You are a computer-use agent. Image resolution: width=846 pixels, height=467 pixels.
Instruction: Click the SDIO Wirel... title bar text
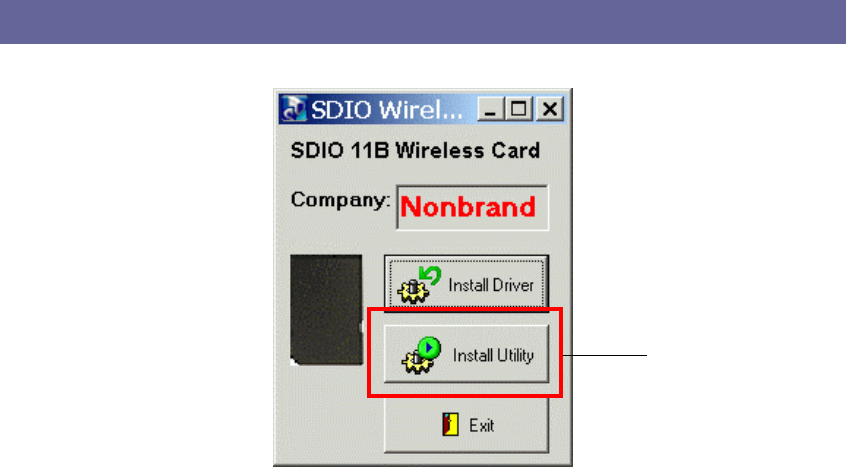pos(387,109)
